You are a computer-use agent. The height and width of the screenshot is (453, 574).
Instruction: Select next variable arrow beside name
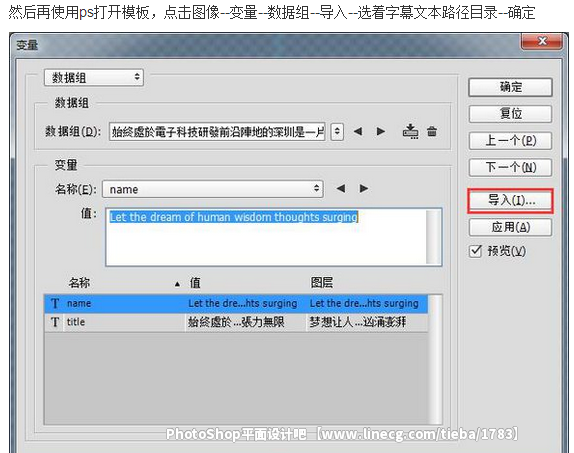point(364,189)
